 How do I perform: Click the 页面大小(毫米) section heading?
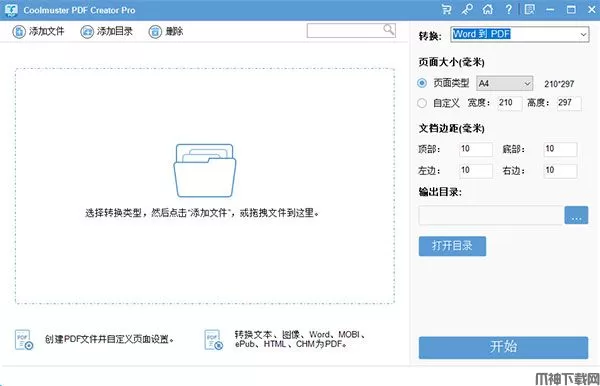pos(452,62)
